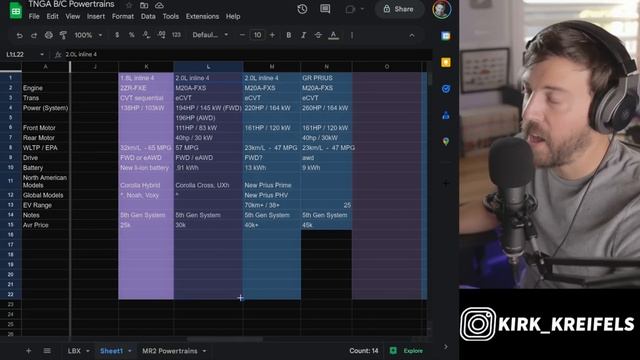Open the Tools menu
Image resolution: width=640 pixels, height=360 pixels.
click(x=171, y=16)
